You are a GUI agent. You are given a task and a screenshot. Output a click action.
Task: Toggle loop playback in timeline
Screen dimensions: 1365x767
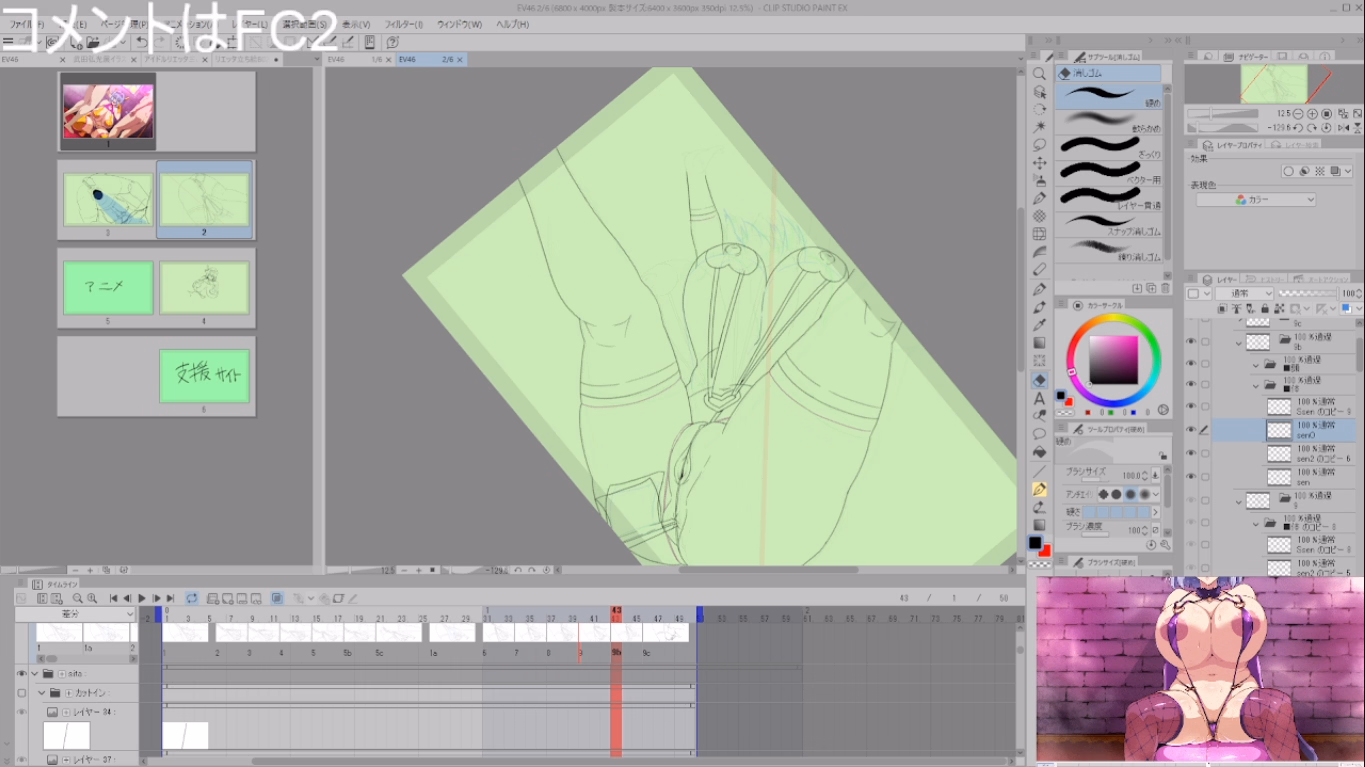pos(191,598)
